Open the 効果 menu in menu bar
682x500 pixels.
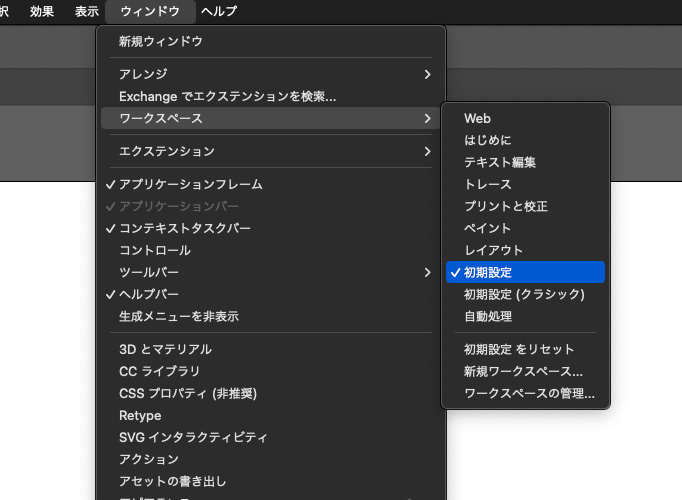(x=42, y=12)
